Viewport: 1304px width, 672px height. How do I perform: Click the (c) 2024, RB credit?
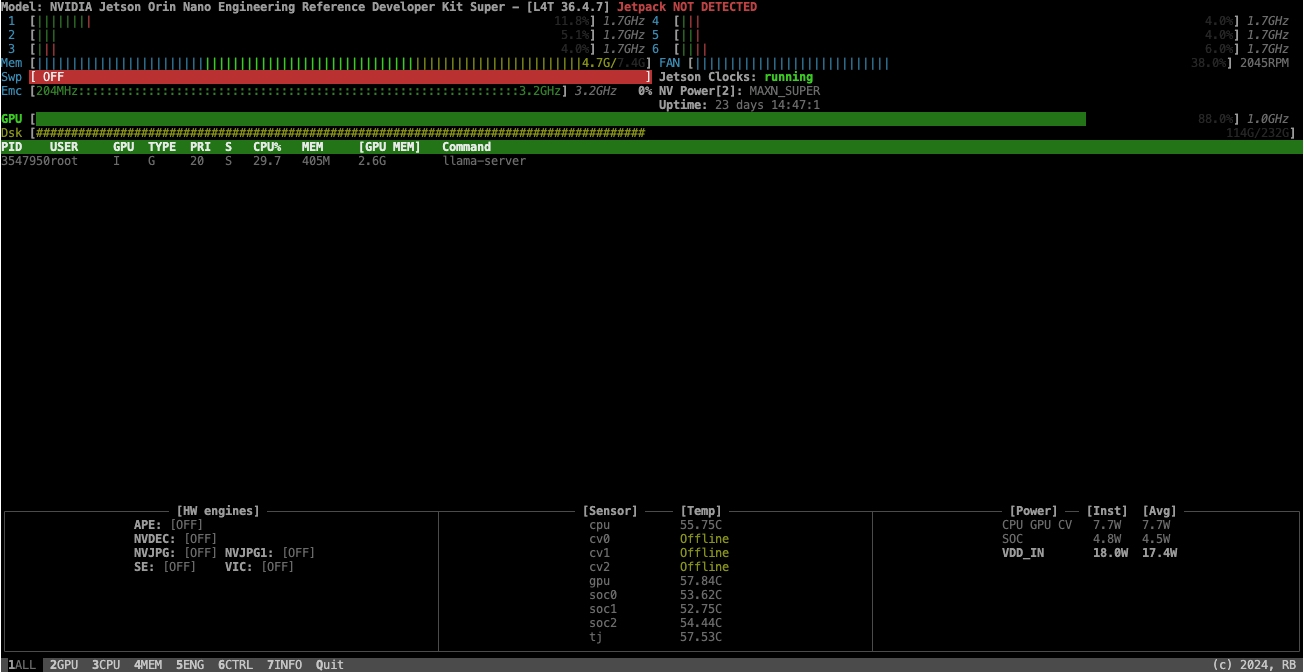pos(1254,665)
